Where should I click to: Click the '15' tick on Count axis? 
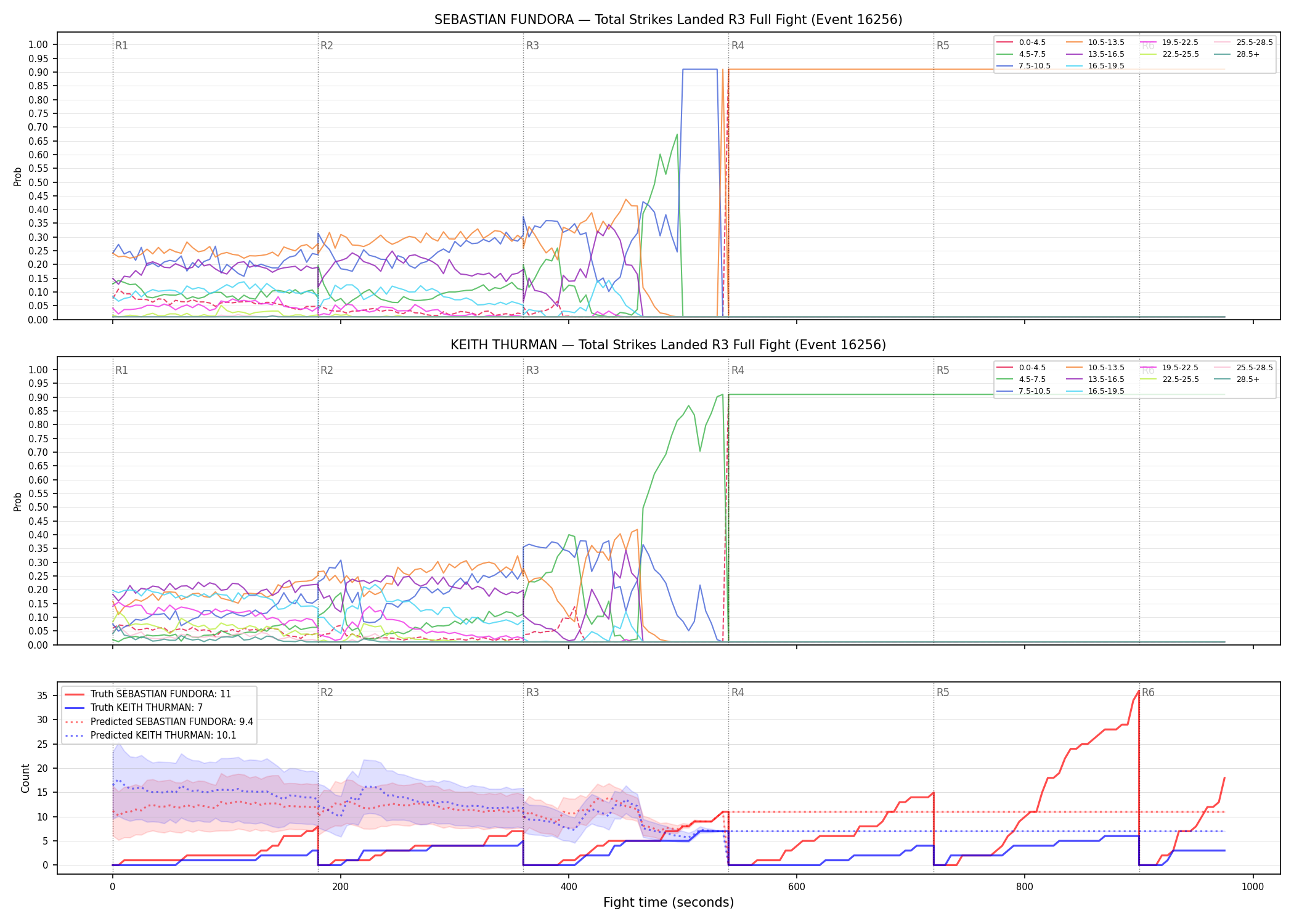pos(43,793)
